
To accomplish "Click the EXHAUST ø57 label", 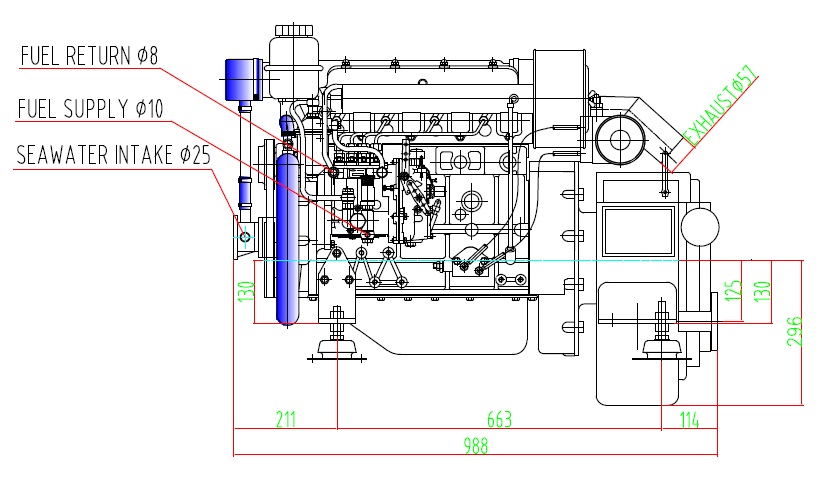I will pos(720,106).
